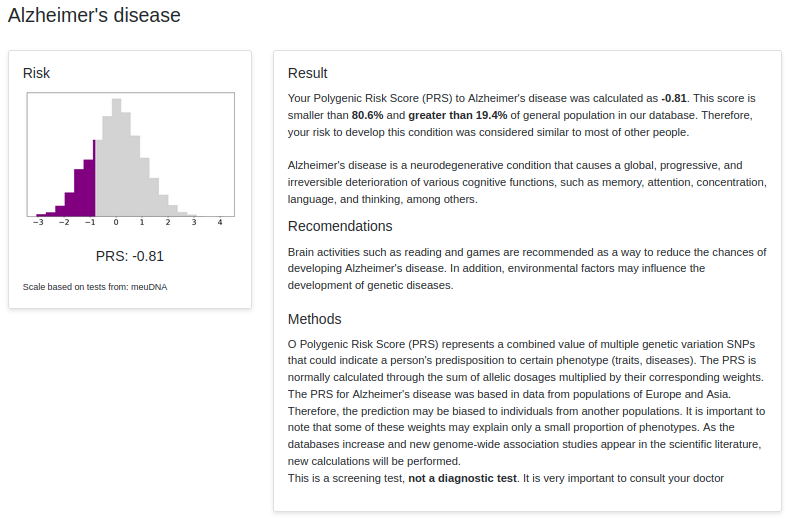789x523 pixels.
Task: Click the "Scale based on tests from: meuDNA" note
Action: tap(79, 287)
